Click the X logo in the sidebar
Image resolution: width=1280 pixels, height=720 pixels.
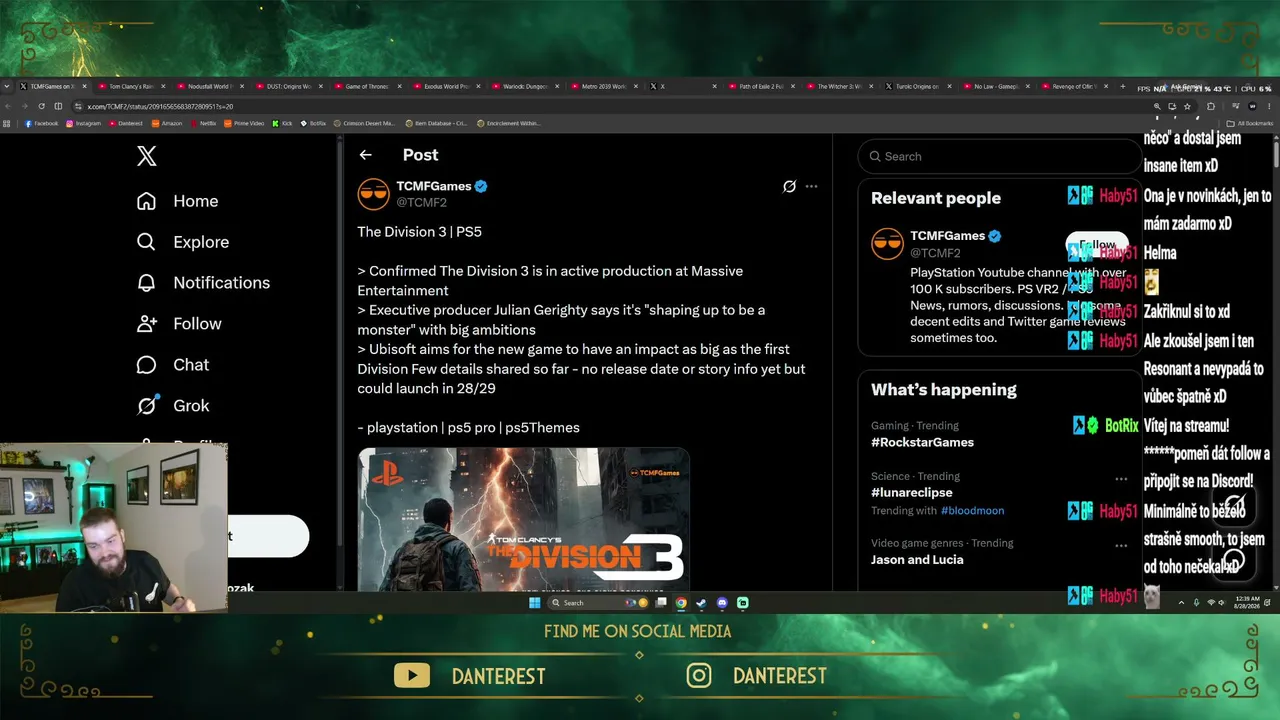(147, 156)
